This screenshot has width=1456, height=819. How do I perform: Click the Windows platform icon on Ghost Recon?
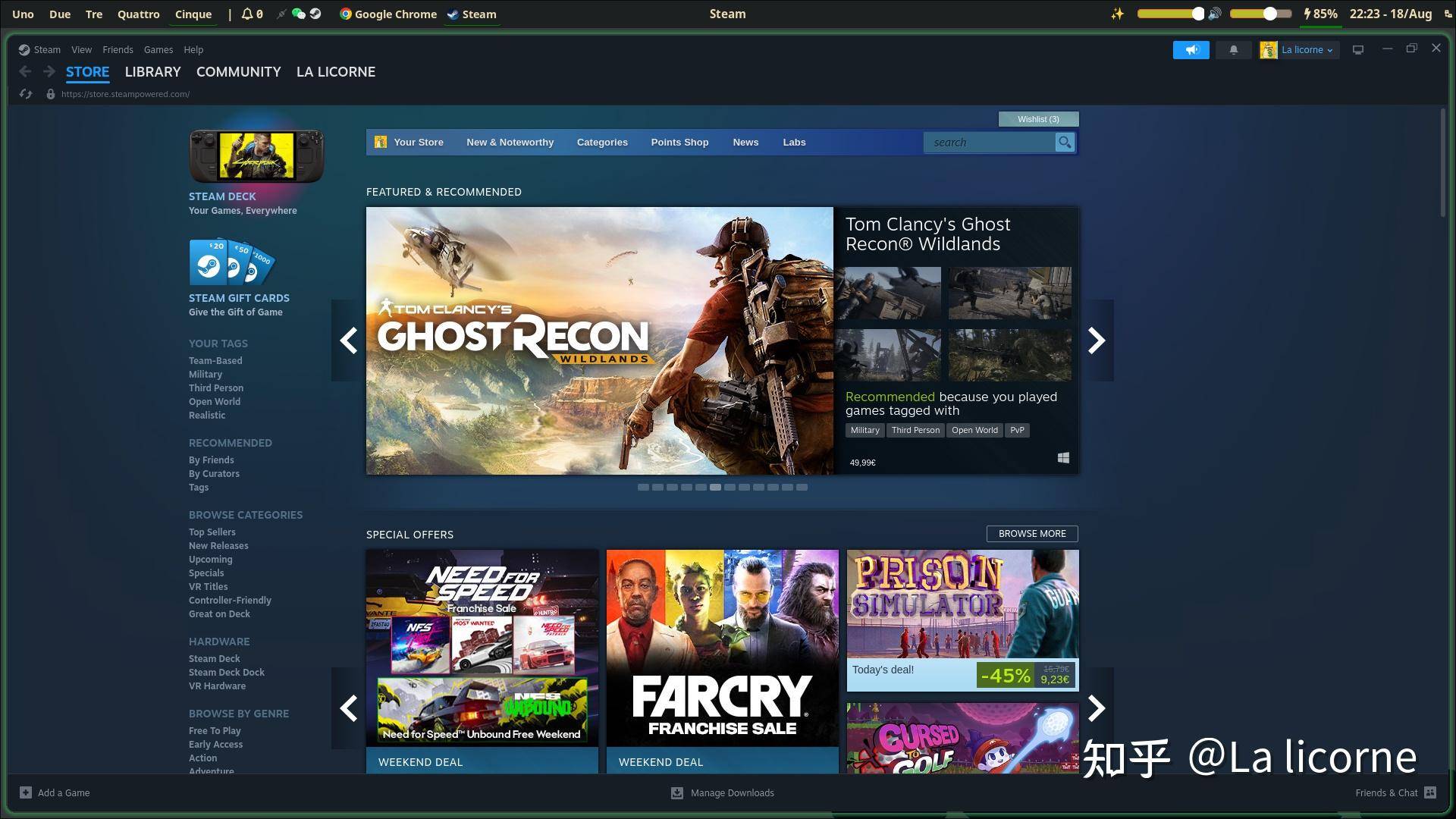tap(1063, 457)
